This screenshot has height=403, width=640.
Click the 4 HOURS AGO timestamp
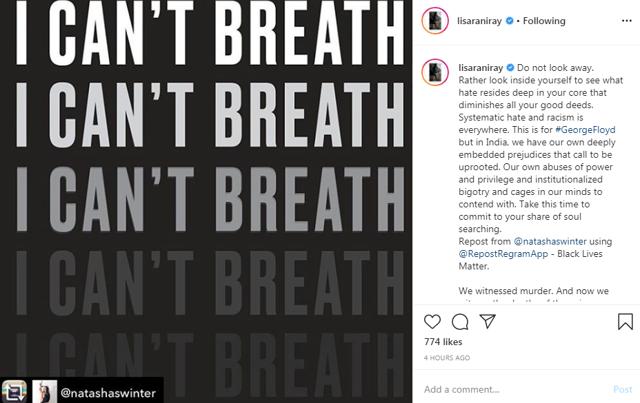click(x=447, y=358)
